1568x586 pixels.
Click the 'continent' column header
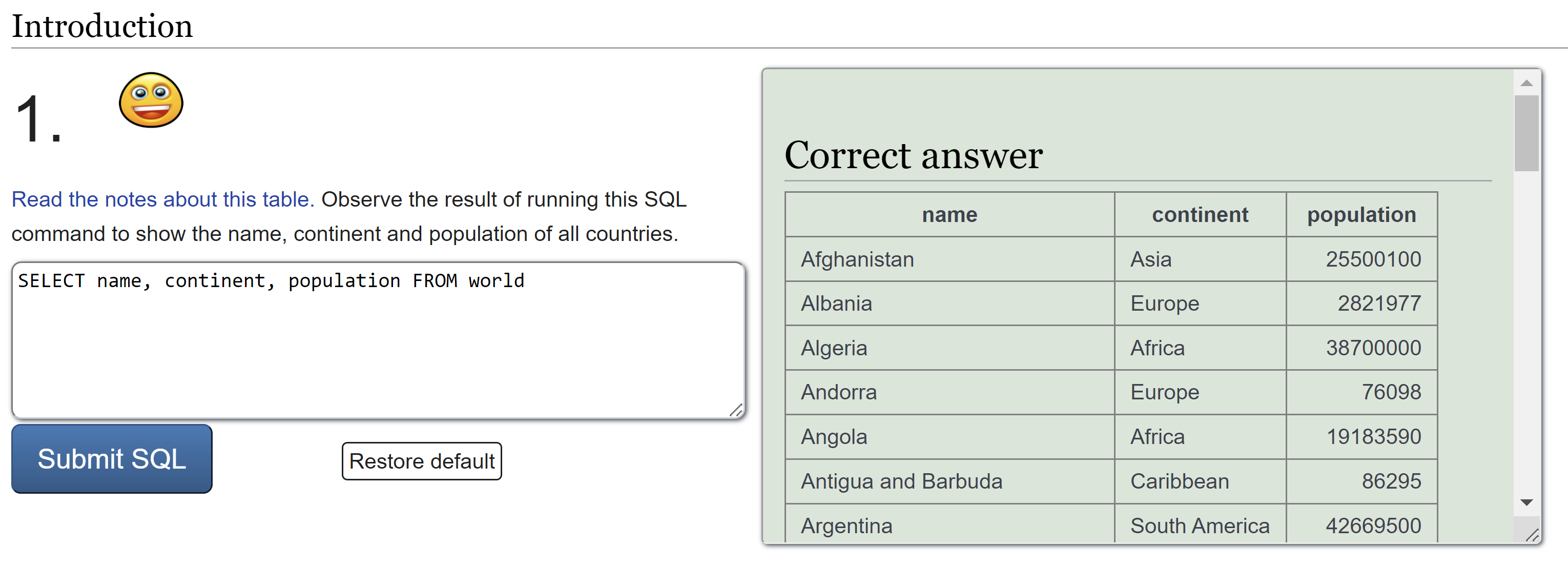point(1200,214)
